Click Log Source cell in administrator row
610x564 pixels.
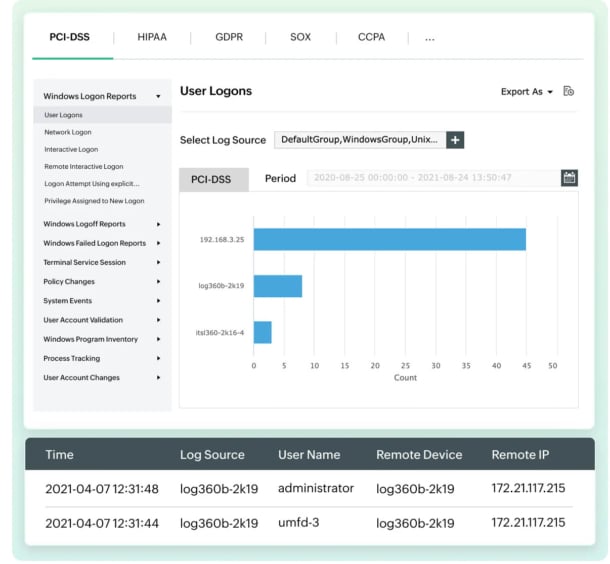[219, 489]
